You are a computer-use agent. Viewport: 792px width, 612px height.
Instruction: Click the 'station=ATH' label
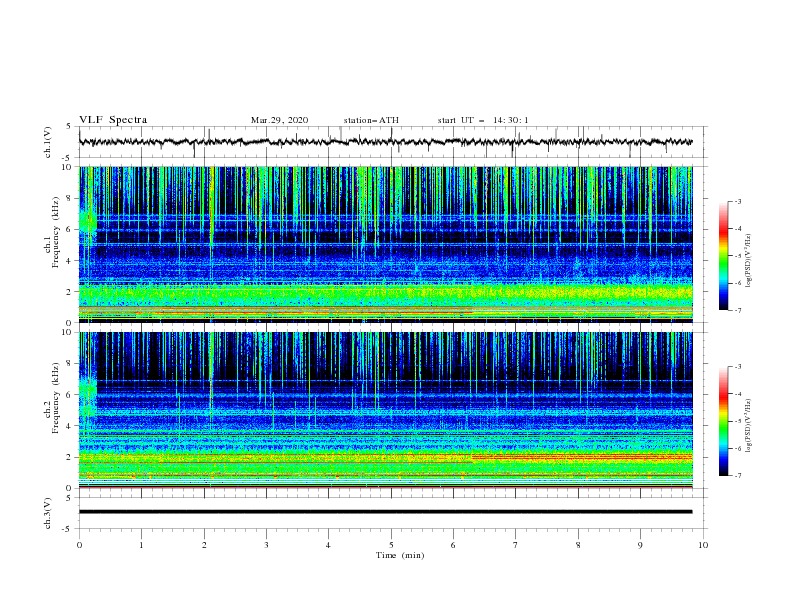coord(371,120)
